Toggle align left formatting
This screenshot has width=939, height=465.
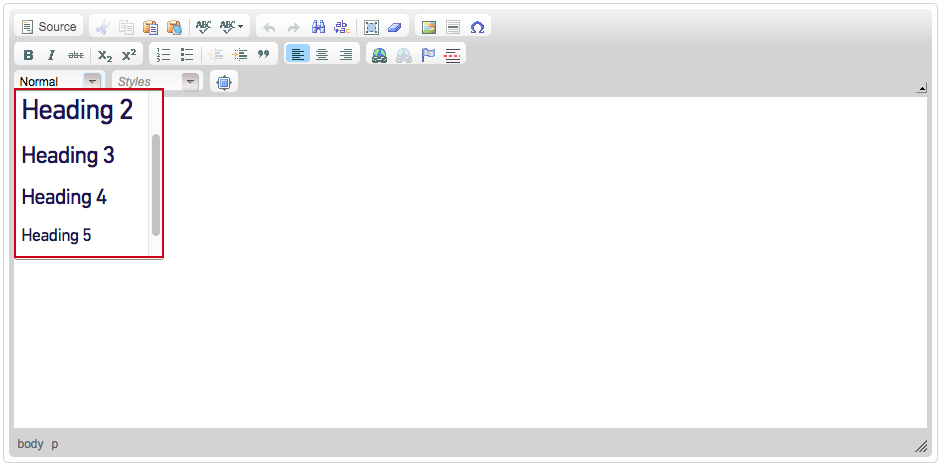[297, 55]
